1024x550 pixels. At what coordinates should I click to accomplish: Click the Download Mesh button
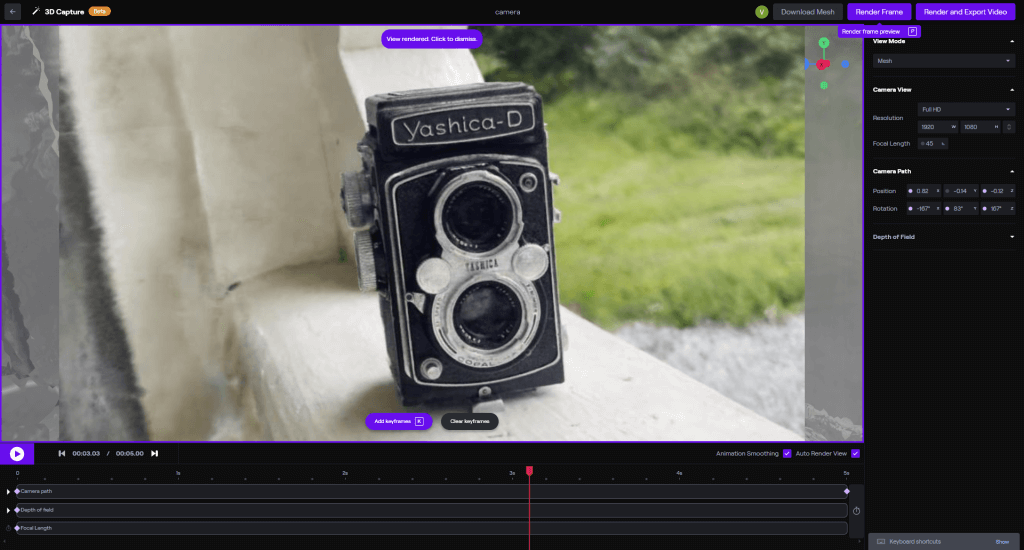(x=807, y=12)
